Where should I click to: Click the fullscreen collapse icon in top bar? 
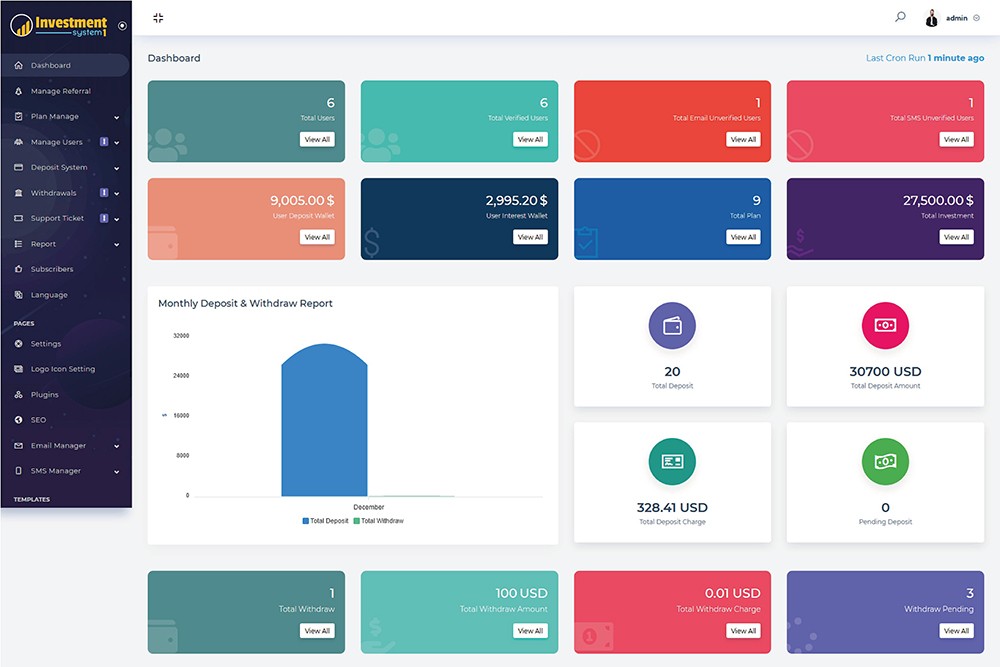[158, 18]
